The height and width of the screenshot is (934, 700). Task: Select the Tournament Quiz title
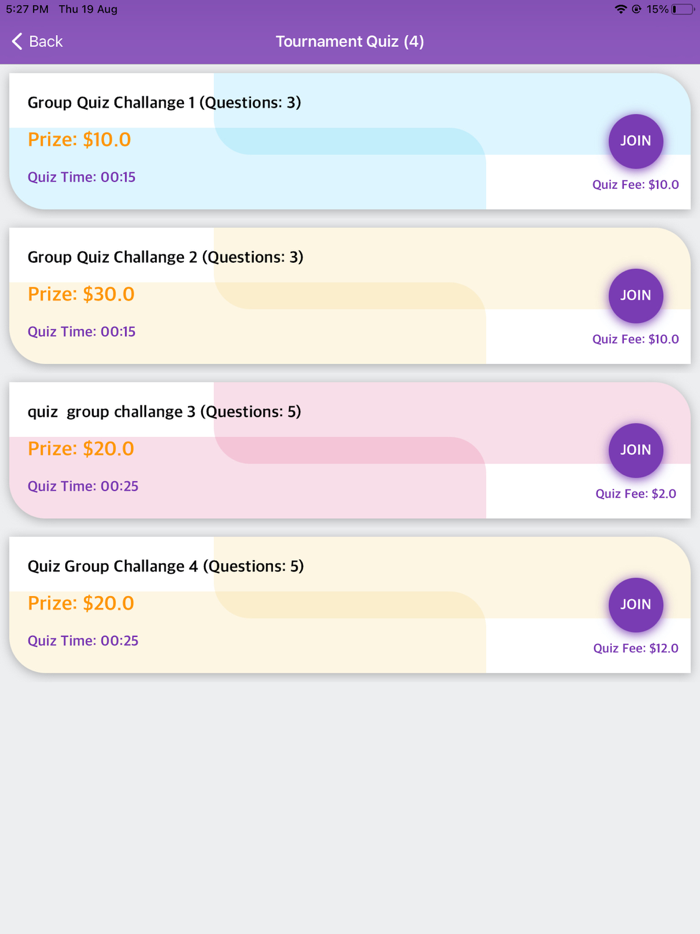tap(349, 41)
